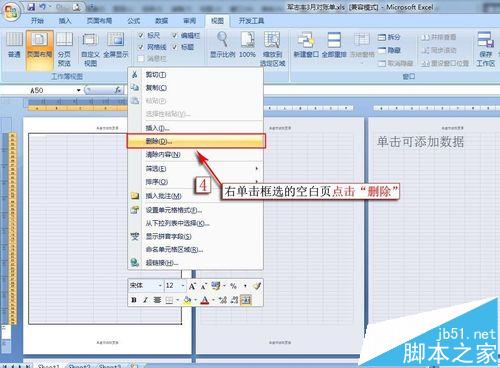
Task: Click Bold in mini toolbar
Action: (134, 300)
